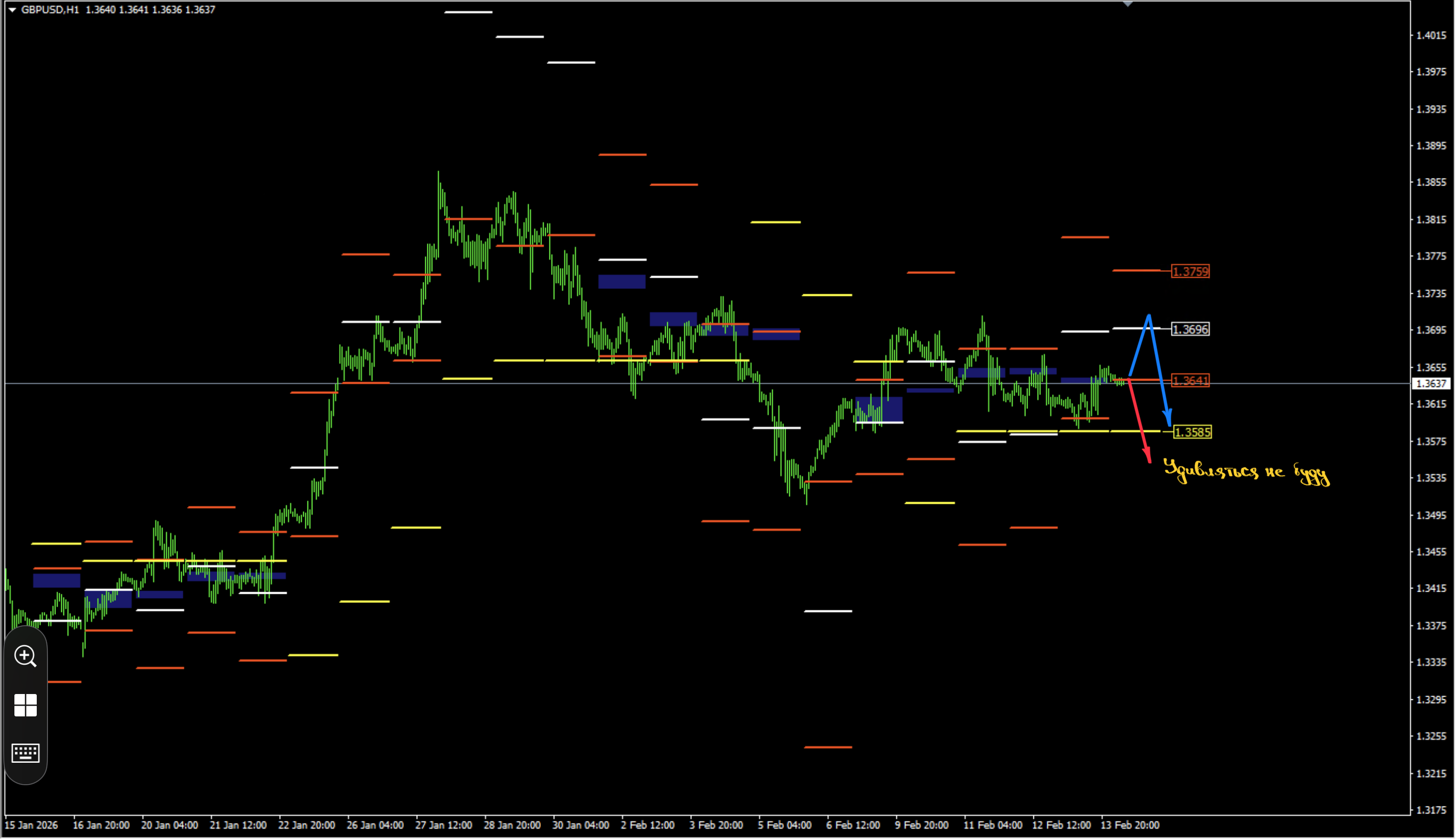
Task: Select the 1.3585 yellow level label
Action: [x=1192, y=432]
